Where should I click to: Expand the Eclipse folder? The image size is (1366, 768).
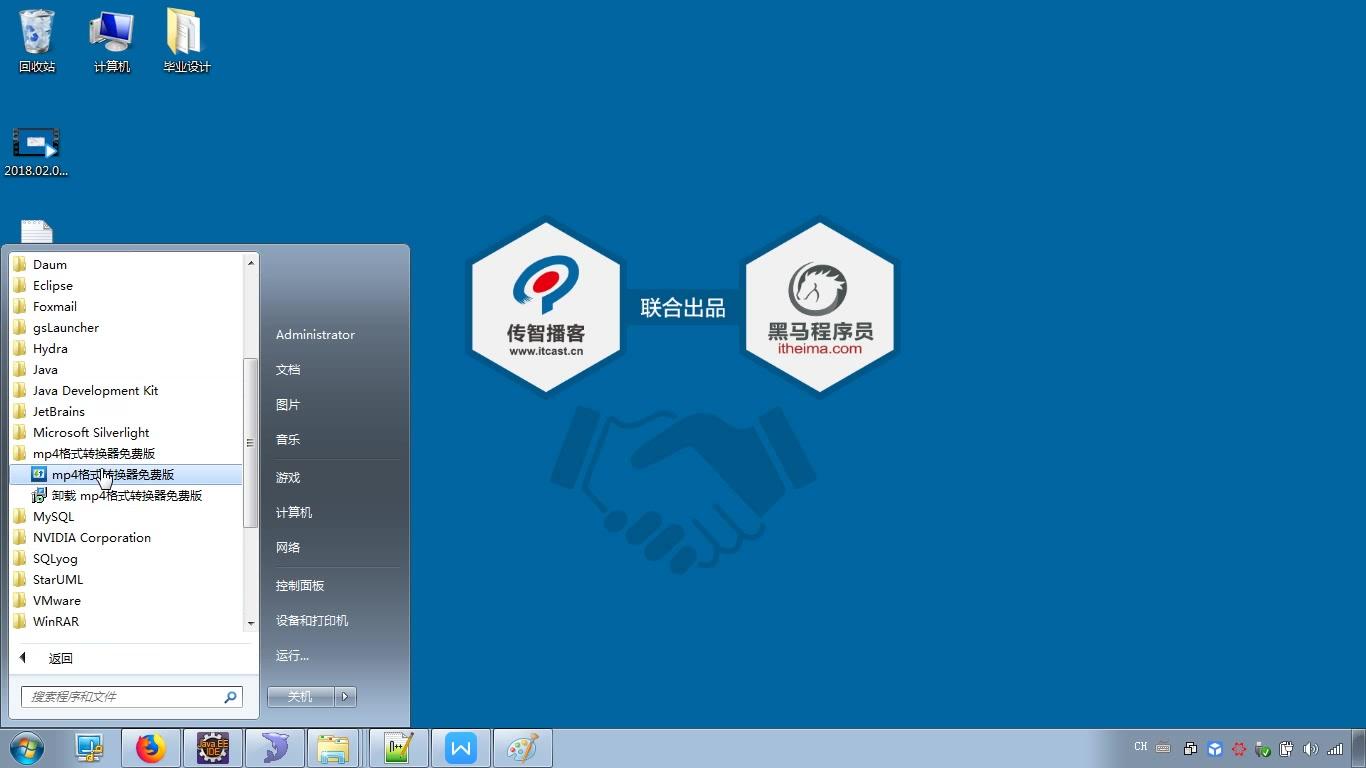pyautogui.click(x=126, y=286)
